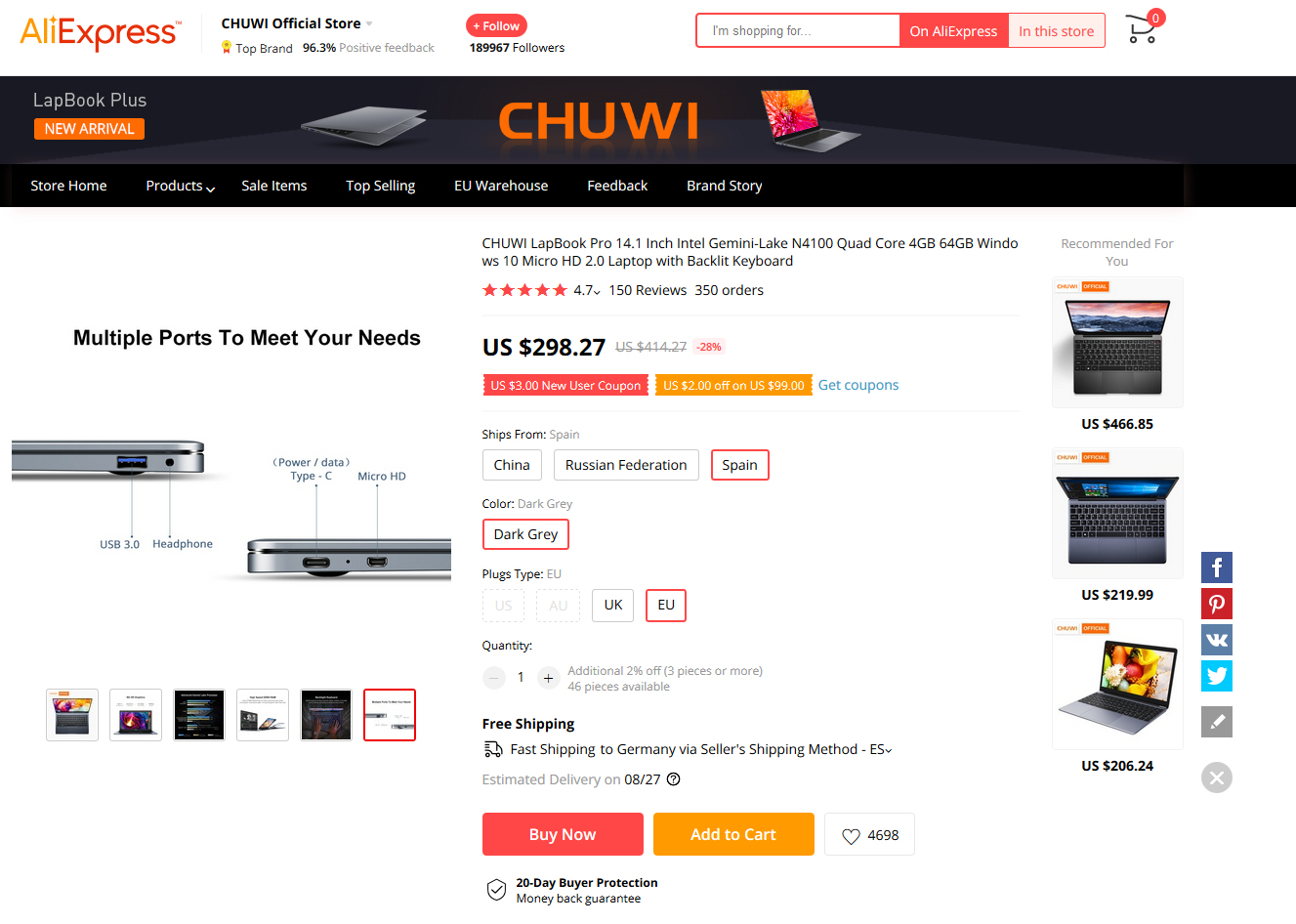
Task: Share product on Twitter
Action: (x=1217, y=676)
